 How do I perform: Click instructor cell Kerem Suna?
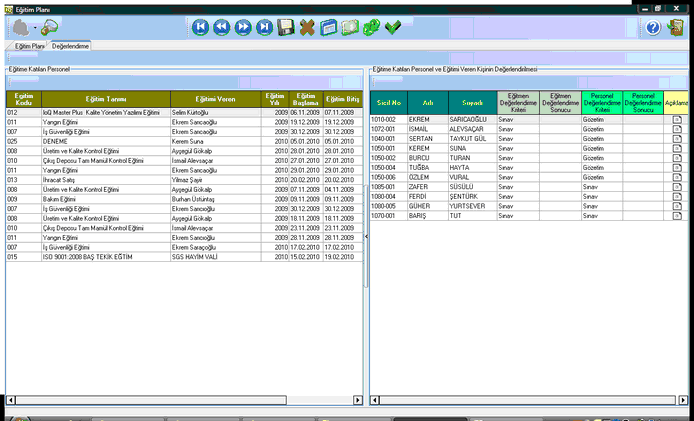[x=216, y=141]
